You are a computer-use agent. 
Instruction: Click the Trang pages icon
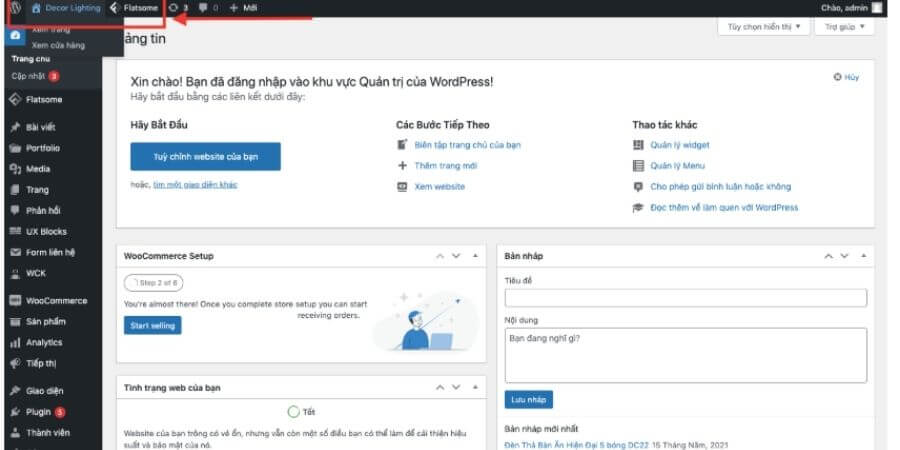tap(15, 189)
